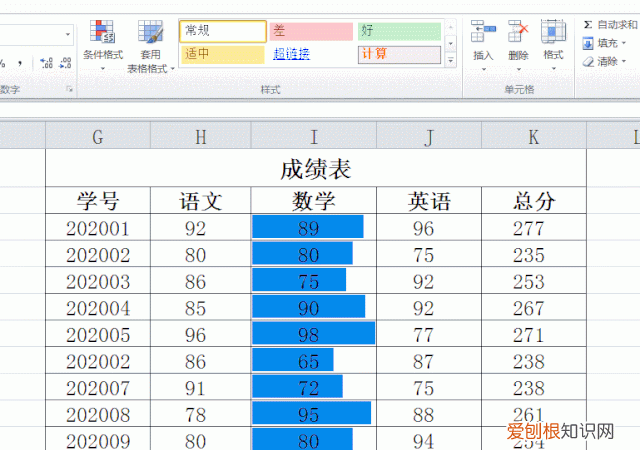
Task: Select the 总分 cell showing 271
Action: [x=534, y=334]
